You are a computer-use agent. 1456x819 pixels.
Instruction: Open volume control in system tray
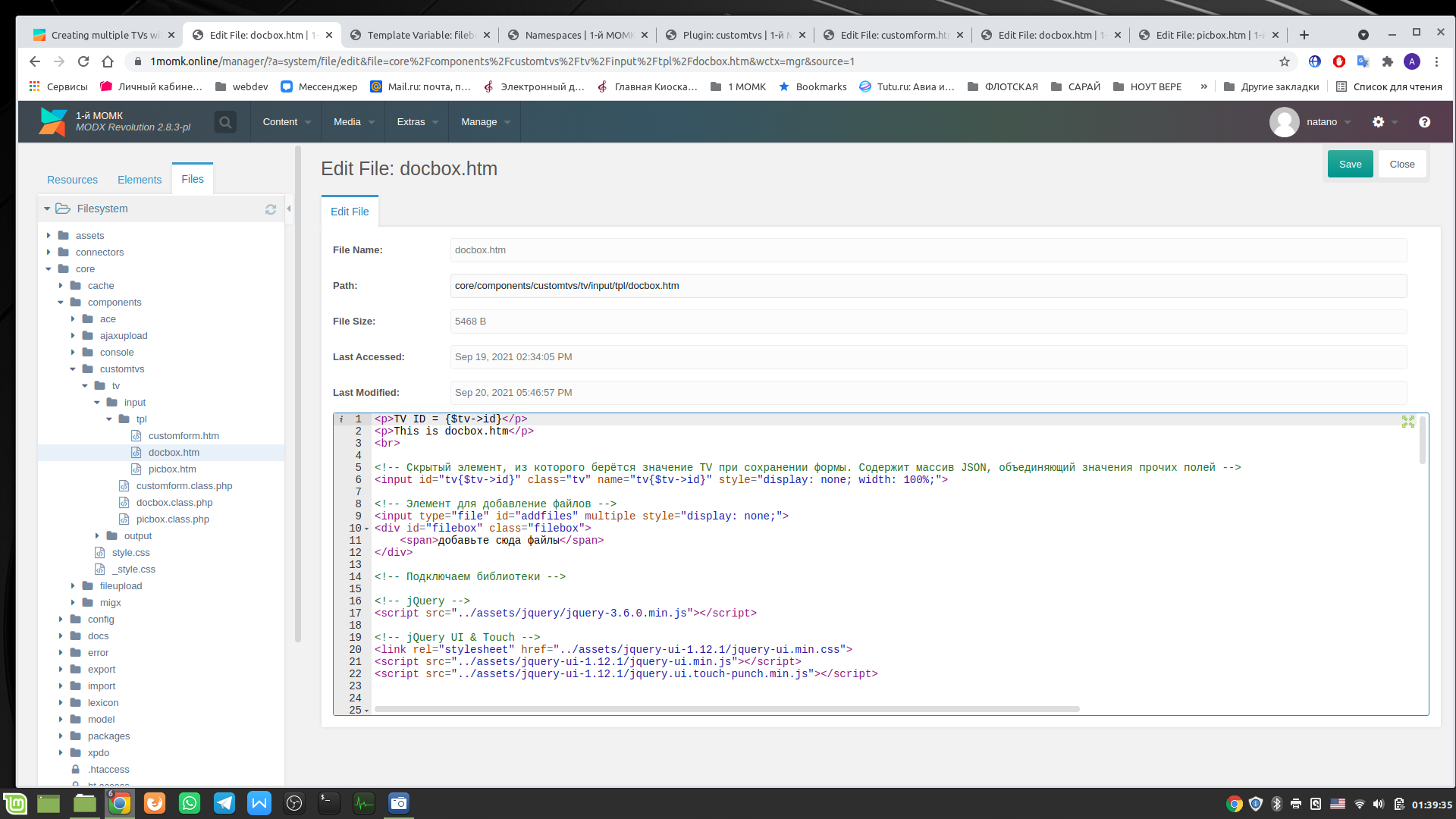coord(1379,804)
